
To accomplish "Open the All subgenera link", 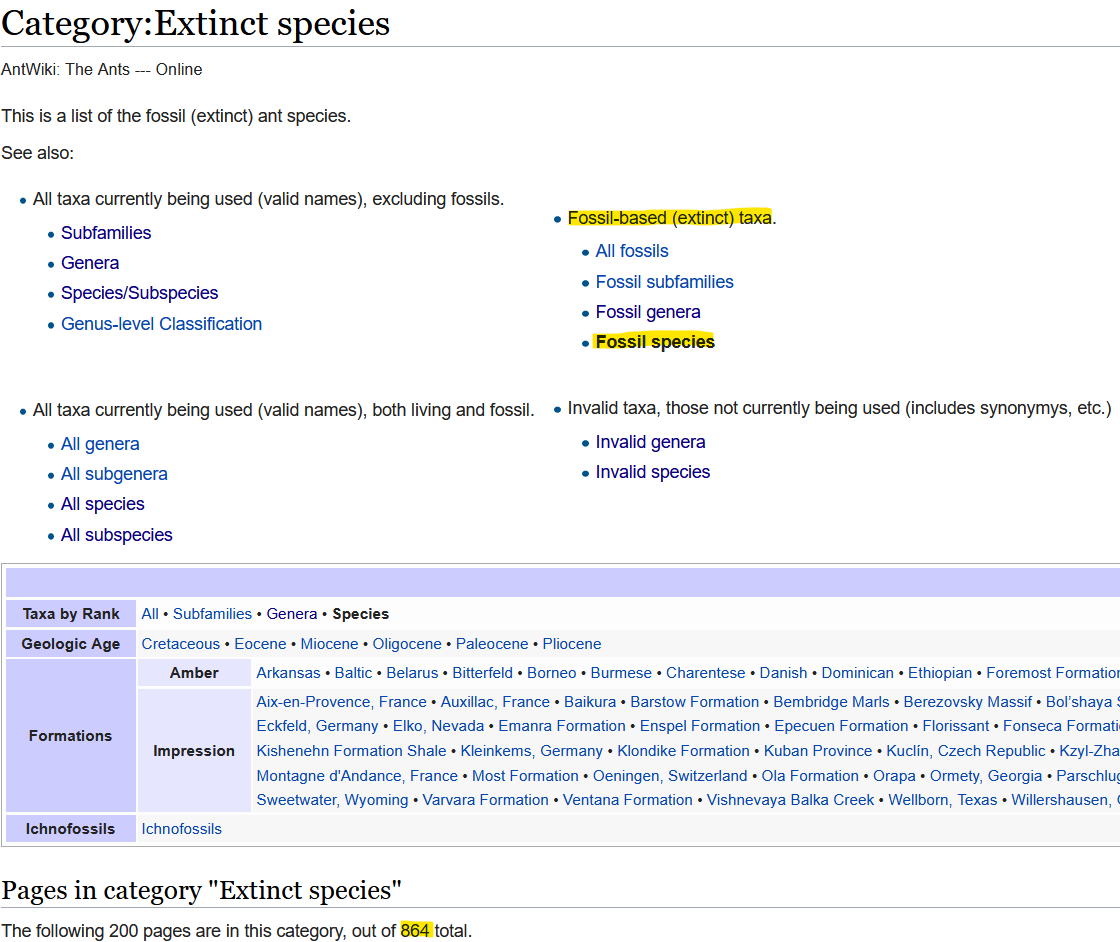I will click(114, 474).
